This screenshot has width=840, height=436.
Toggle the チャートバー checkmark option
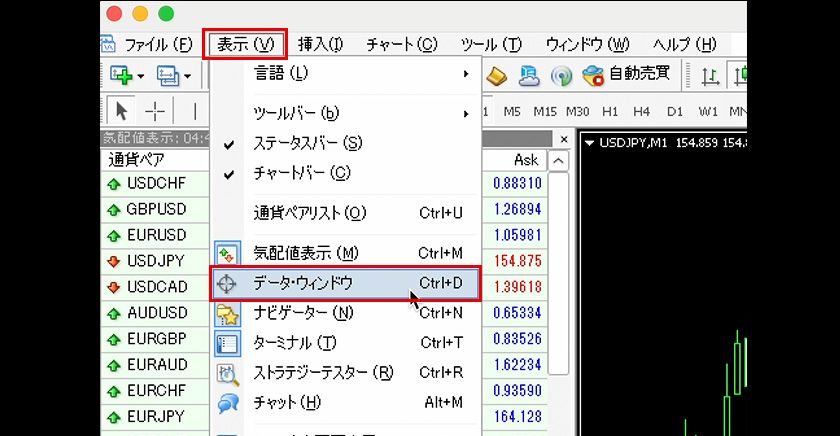click(300, 173)
